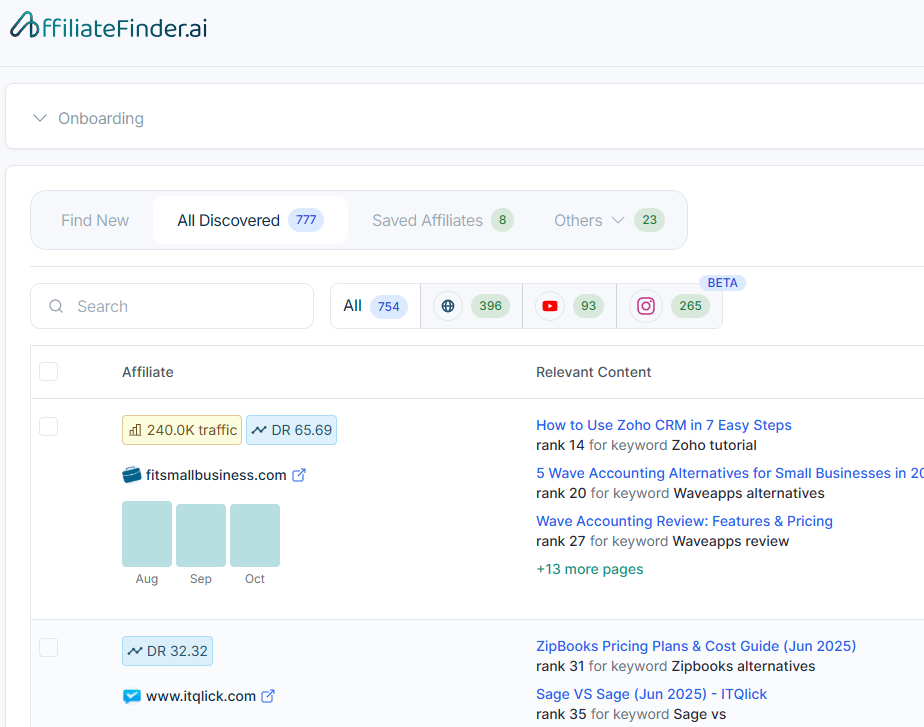The height and width of the screenshot is (727, 924).
Task: Filter by web globe icon
Action: [448, 306]
